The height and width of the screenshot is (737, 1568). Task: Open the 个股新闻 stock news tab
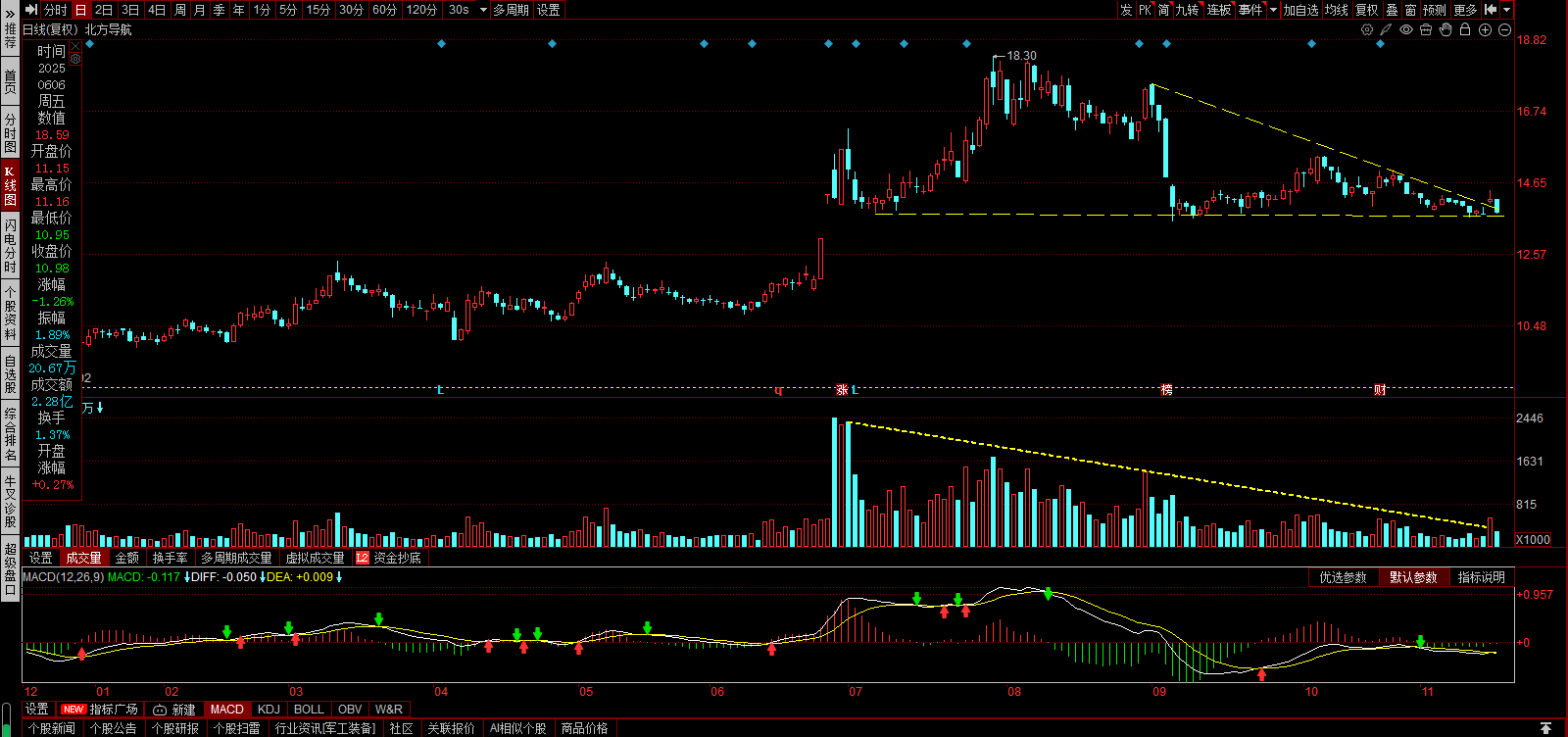coord(52,728)
